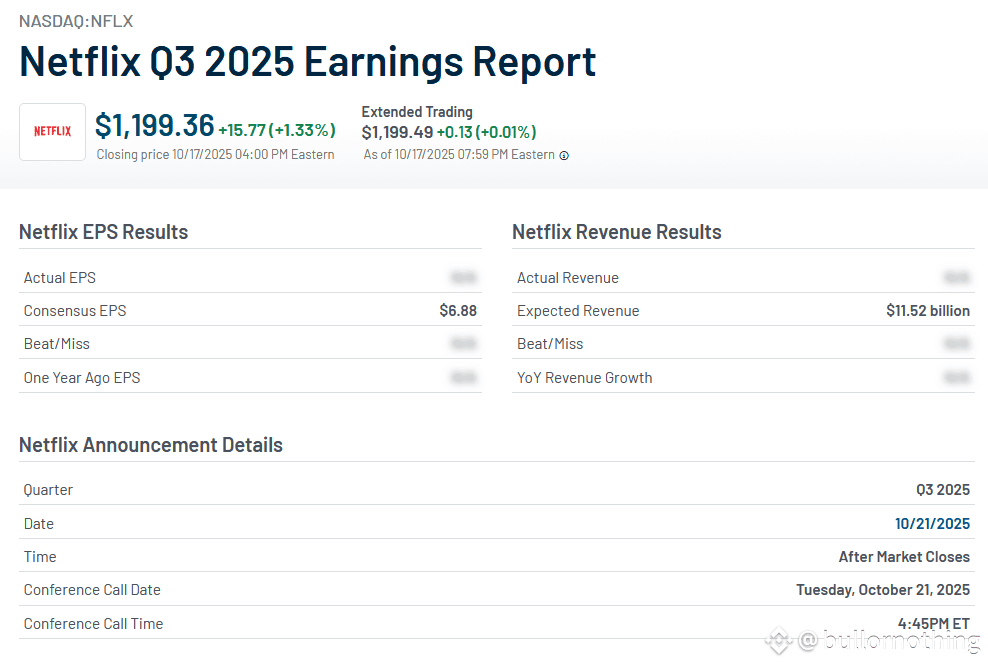Screen dimensions: 988x666
Task: Click the blurred revenue Beat/Miss value
Action: (x=956, y=344)
